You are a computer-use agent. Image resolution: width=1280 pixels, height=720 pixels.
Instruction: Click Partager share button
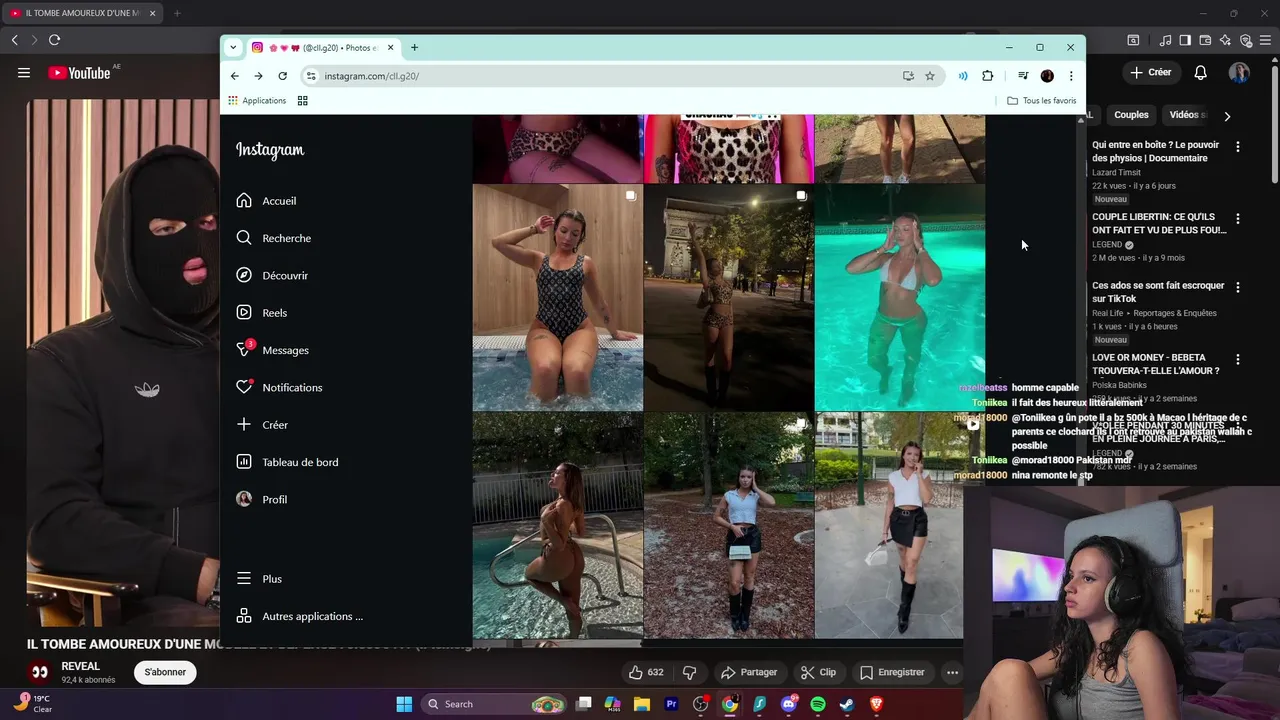749,672
